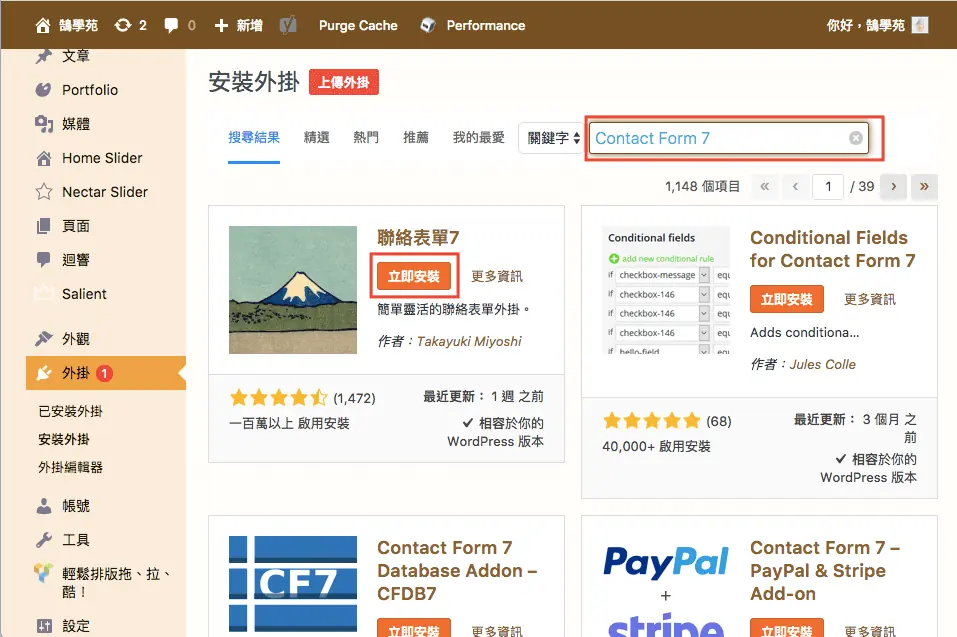Click the 你好,鵠學苑 account greeting
The width and height of the screenshot is (957, 637).
point(865,25)
